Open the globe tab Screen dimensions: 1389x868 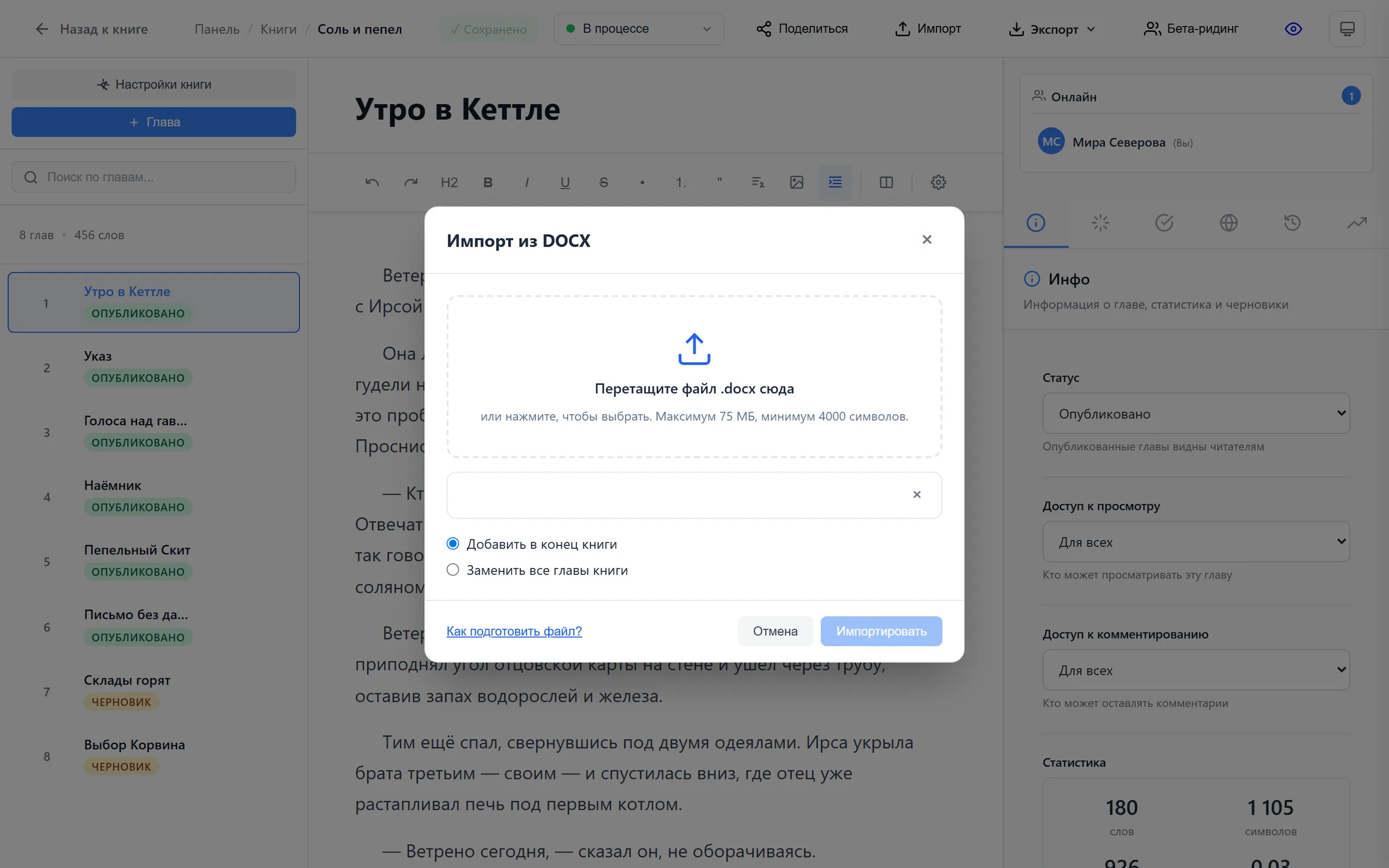(x=1229, y=223)
